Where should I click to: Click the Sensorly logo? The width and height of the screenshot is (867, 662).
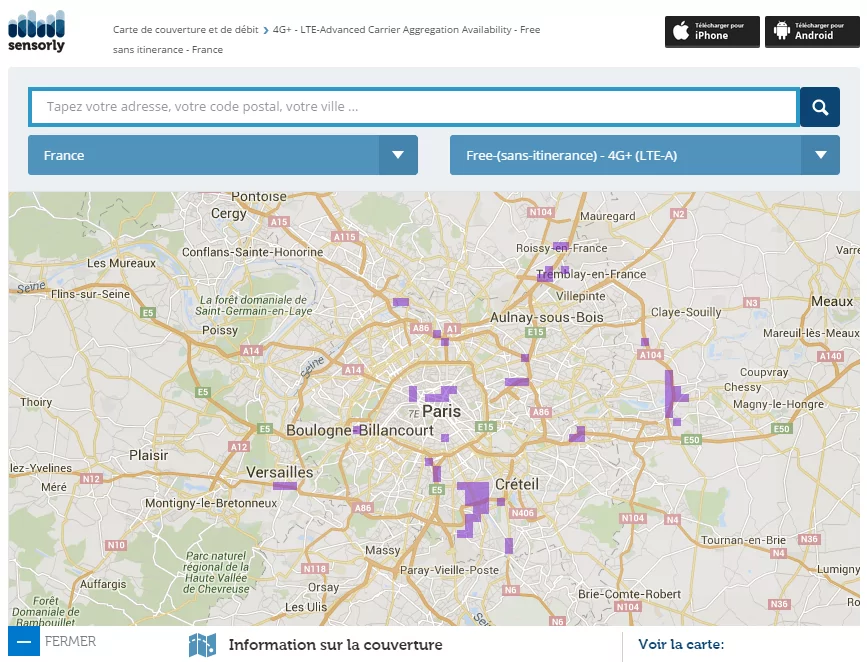37,31
